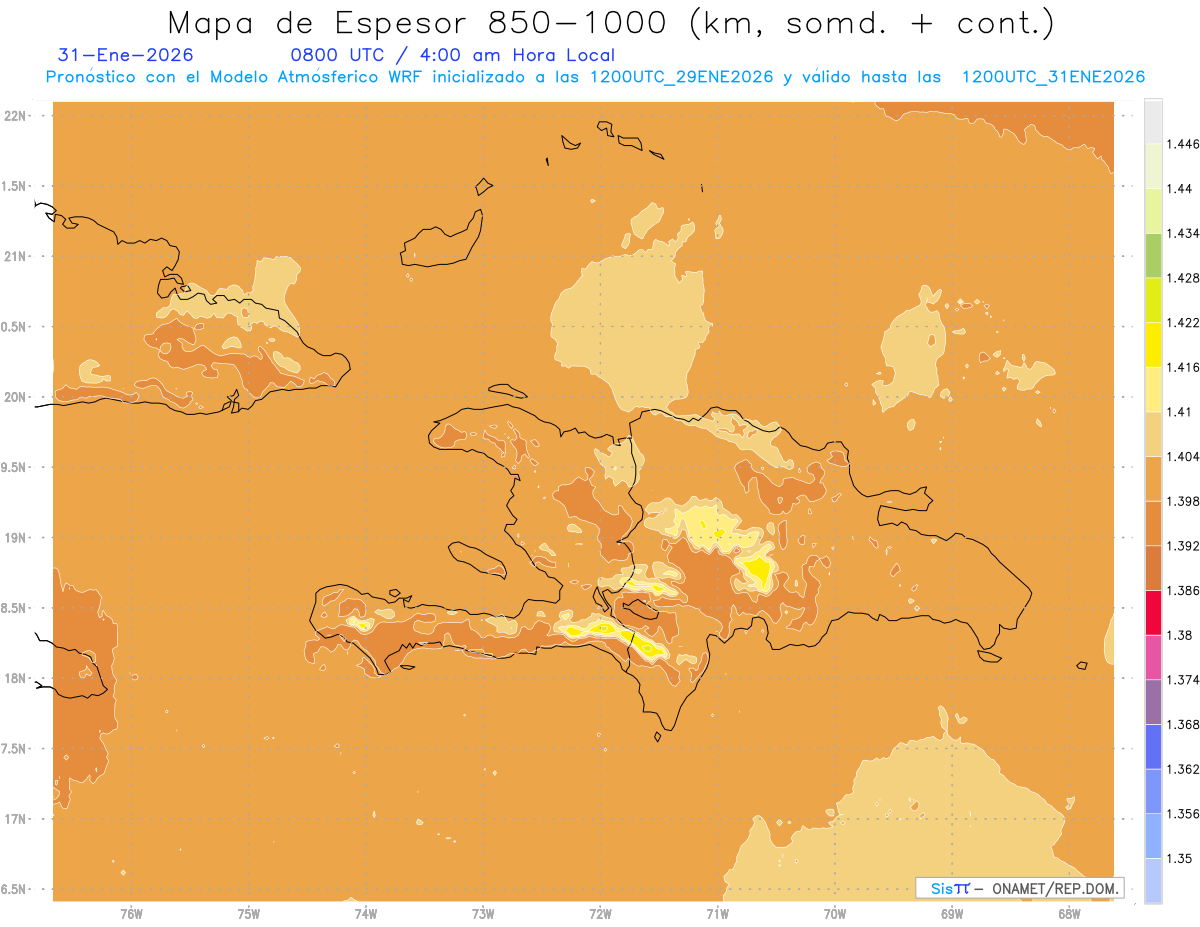
Task: Click the legend value '1.398'
Action: pyautogui.click(x=1184, y=501)
